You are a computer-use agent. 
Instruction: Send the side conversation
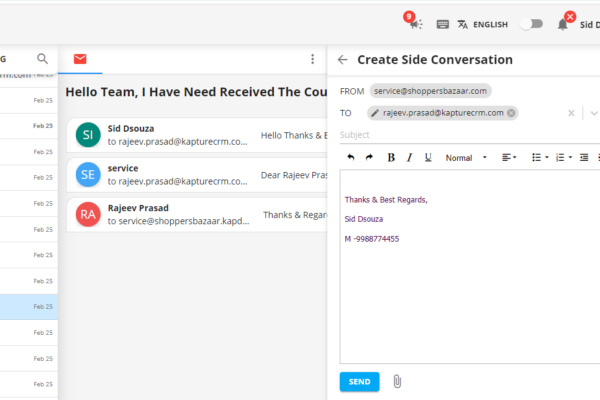(359, 382)
